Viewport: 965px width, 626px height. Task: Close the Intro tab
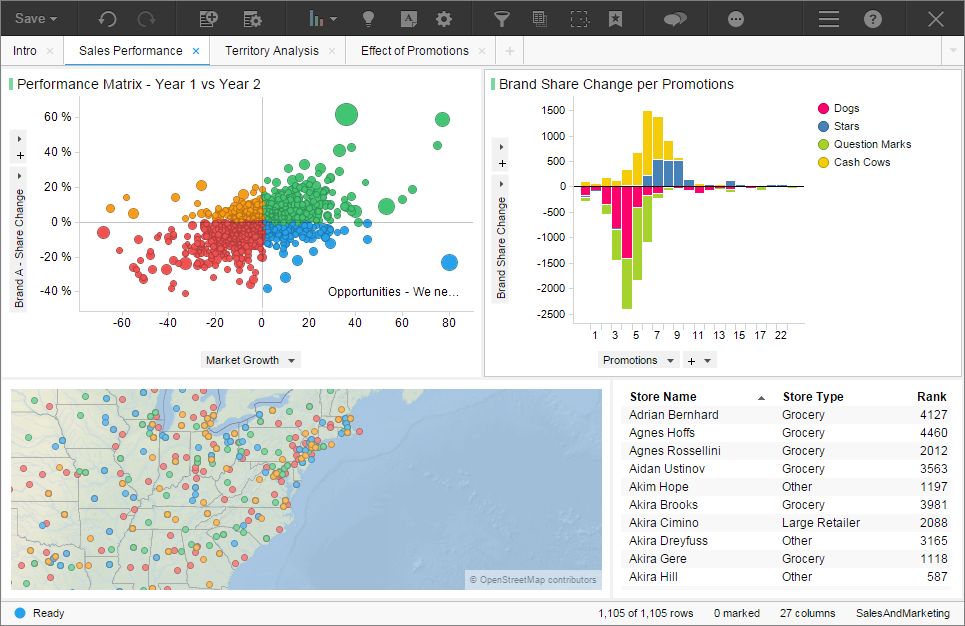coord(51,51)
